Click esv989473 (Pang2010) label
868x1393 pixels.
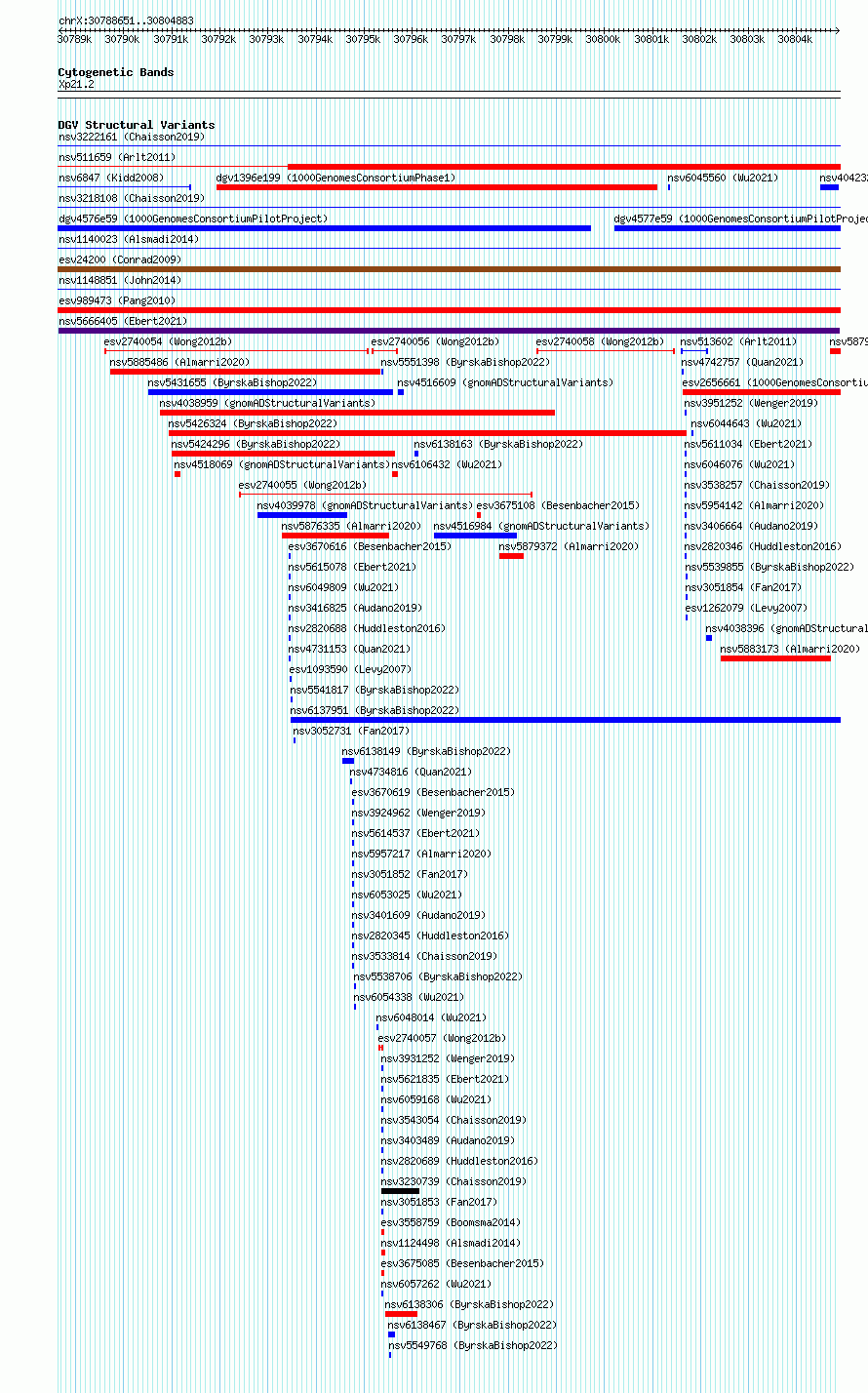click(117, 301)
